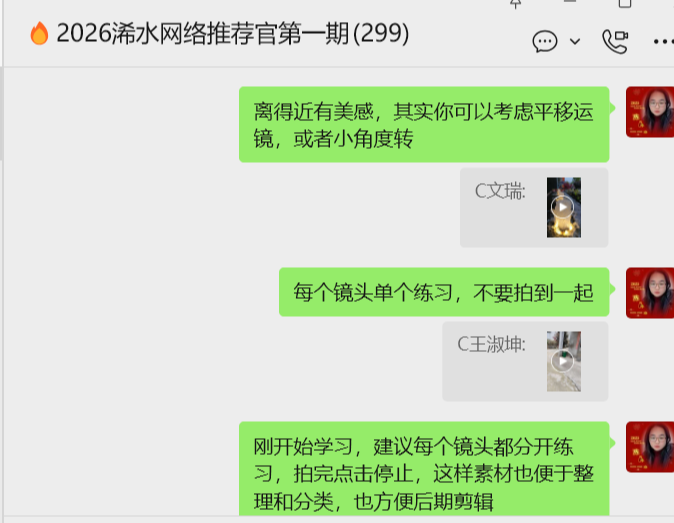Viewport: 674px width, 523px height.
Task: Start a voice or video call
Action: coord(615,41)
